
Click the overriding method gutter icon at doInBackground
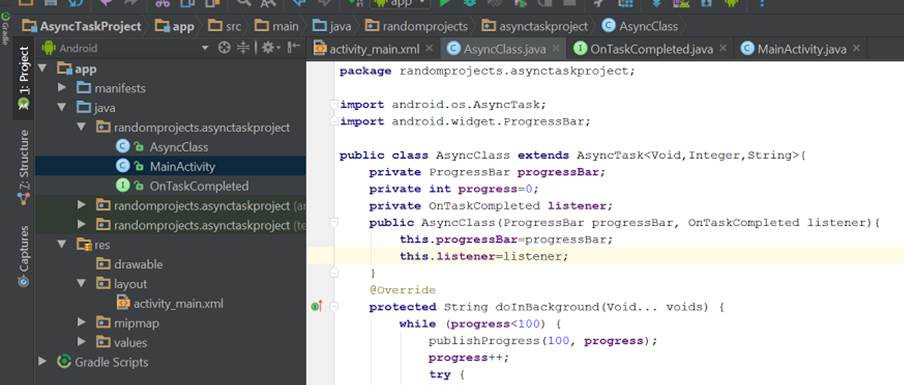pyautogui.click(x=316, y=306)
